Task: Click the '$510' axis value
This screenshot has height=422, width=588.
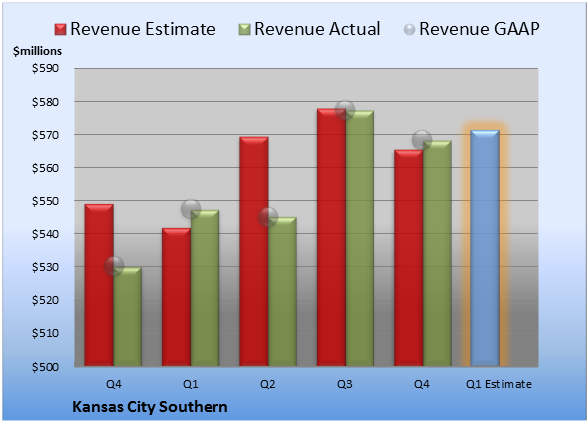Action: (x=45, y=333)
